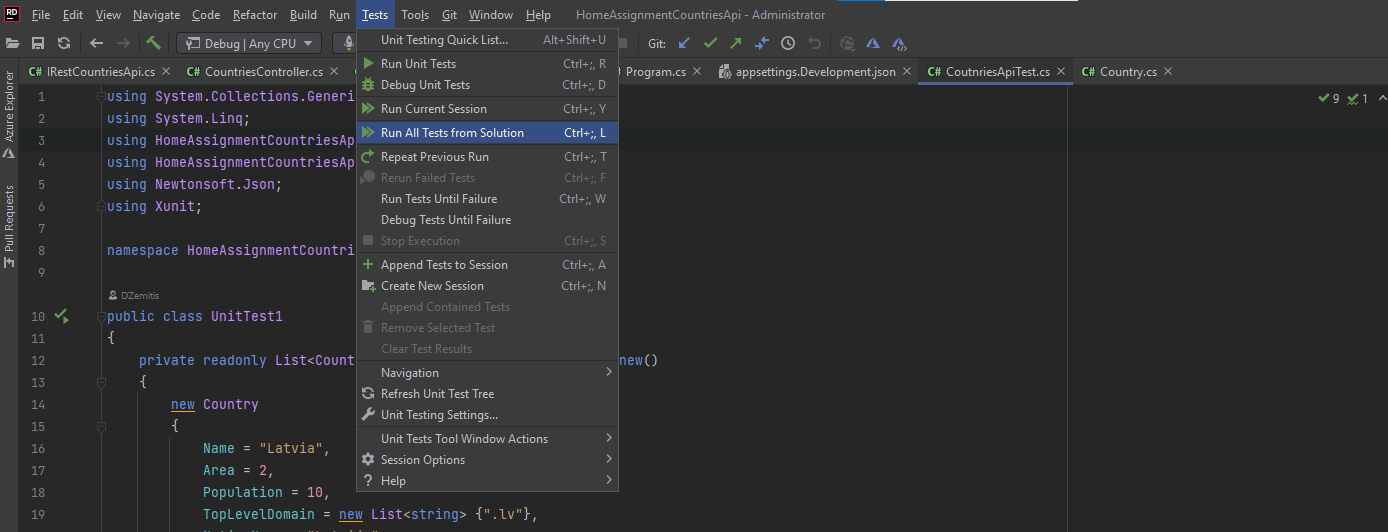Select Unit Testing Quick List menu item
Image resolution: width=1388 pixels, height=532 pixels.
pos(487,40)
